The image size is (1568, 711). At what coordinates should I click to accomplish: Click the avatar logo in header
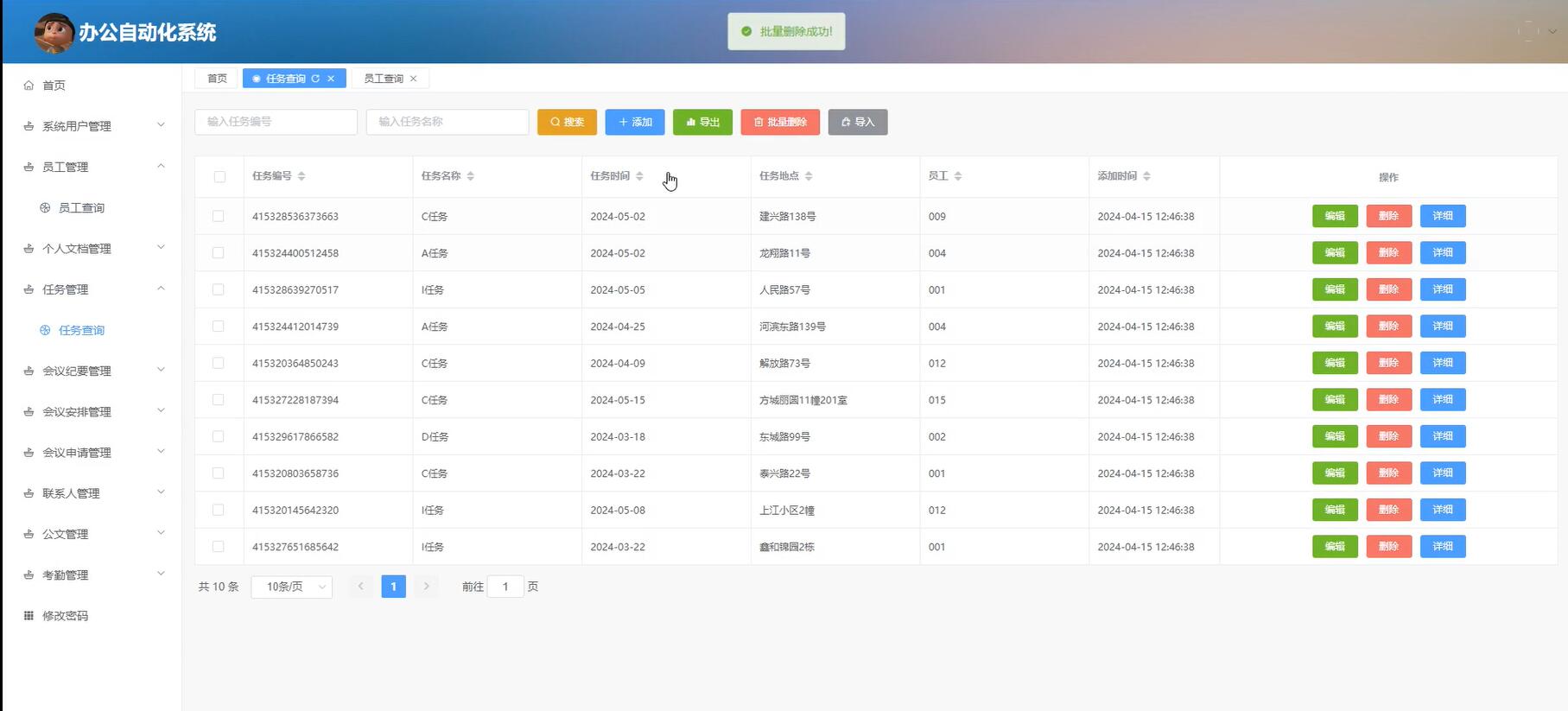[x=54, y=33]
